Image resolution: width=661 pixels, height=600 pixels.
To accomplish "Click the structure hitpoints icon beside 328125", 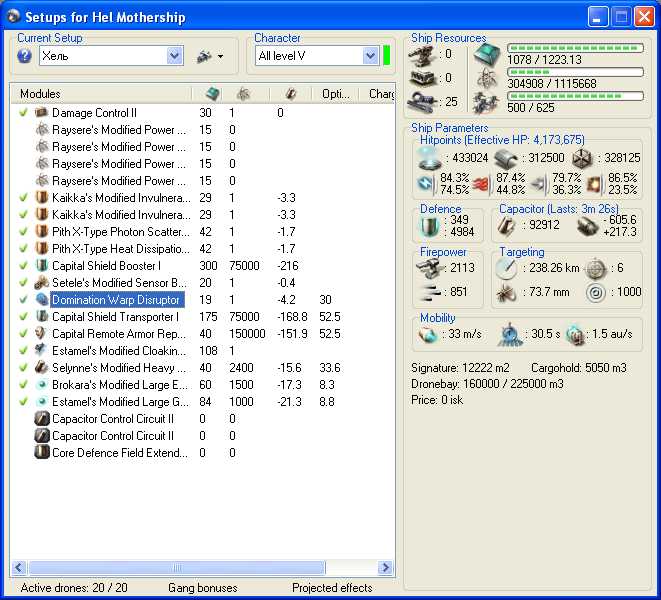I will (x=582, y=158).
